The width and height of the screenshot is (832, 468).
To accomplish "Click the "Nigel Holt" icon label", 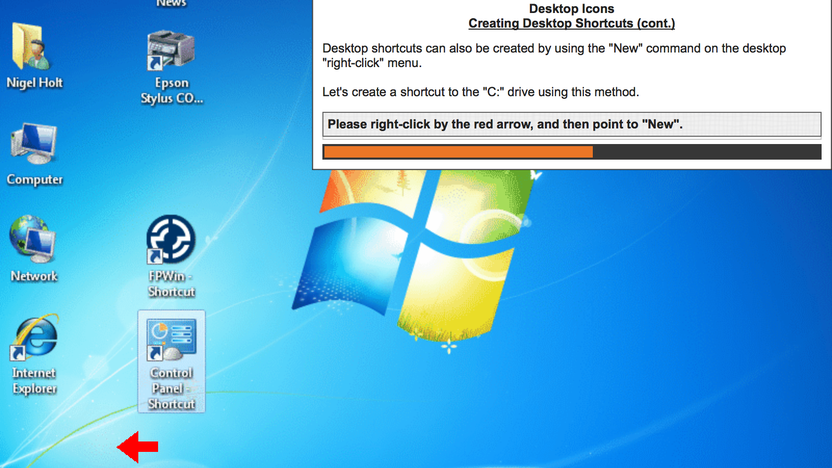I will tap(34, 83).
